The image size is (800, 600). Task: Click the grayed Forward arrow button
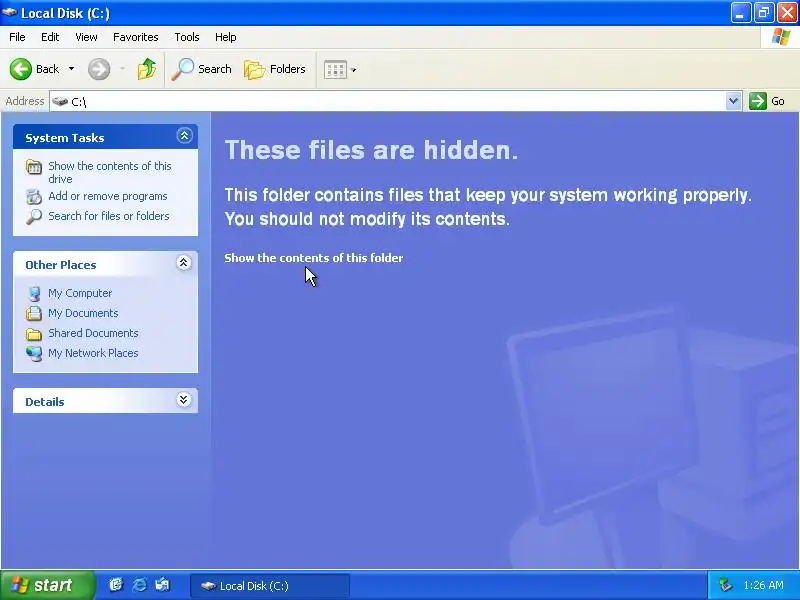tap(99, 69)
